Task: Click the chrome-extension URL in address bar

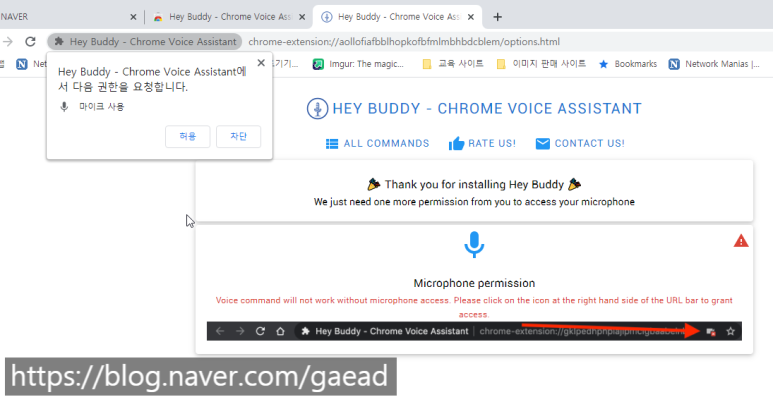Action: (x=404, y=41)
